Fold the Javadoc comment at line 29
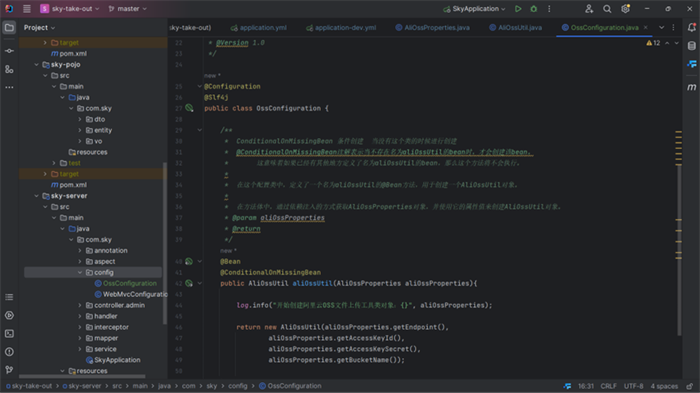The image size is (700, 393). pyautogui.click(x=200, y=130)
